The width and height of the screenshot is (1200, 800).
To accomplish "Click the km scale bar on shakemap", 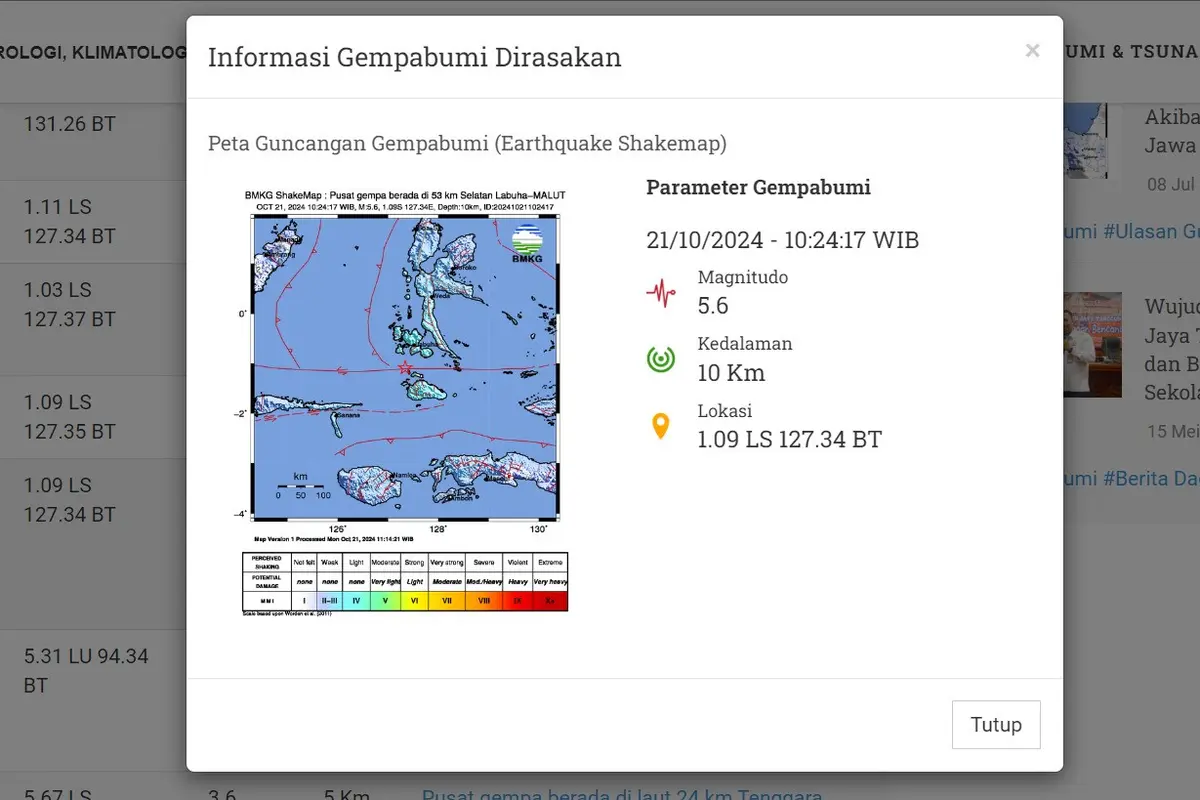I will pyautogui.click(x=300, y=487).
